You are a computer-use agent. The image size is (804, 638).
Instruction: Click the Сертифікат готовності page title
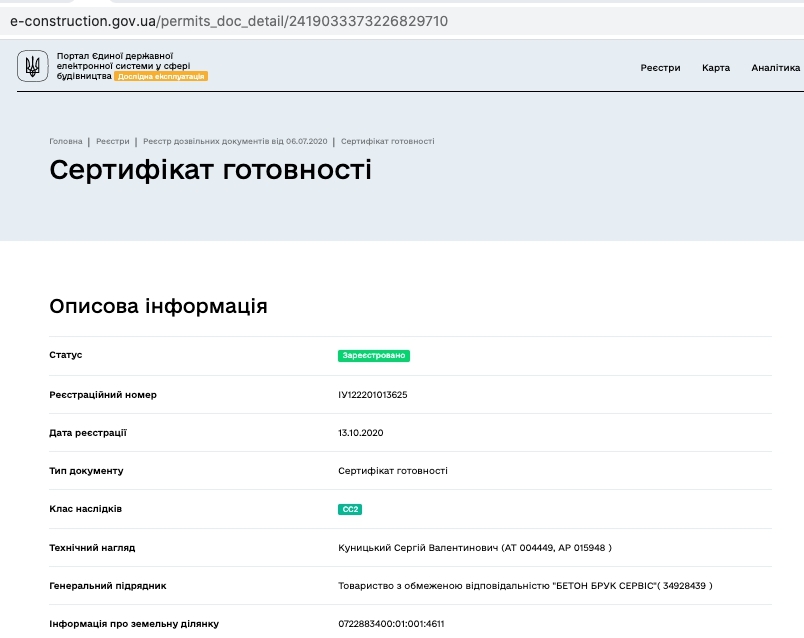(x=210, y=170)
